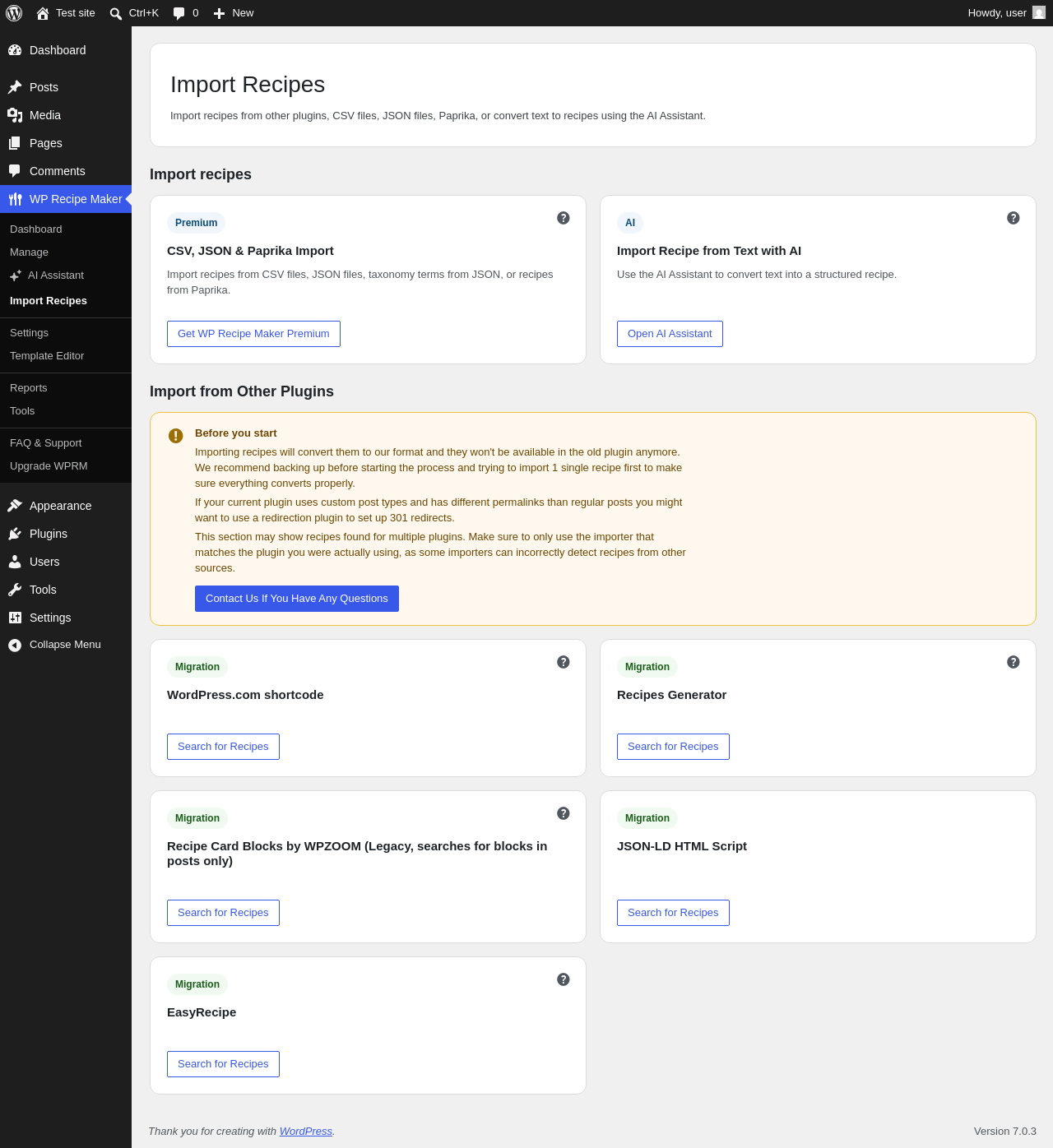Click the Tools wrench icon
The height and width of the screenshot is (1148, 1053).
[x=15, y=590]
